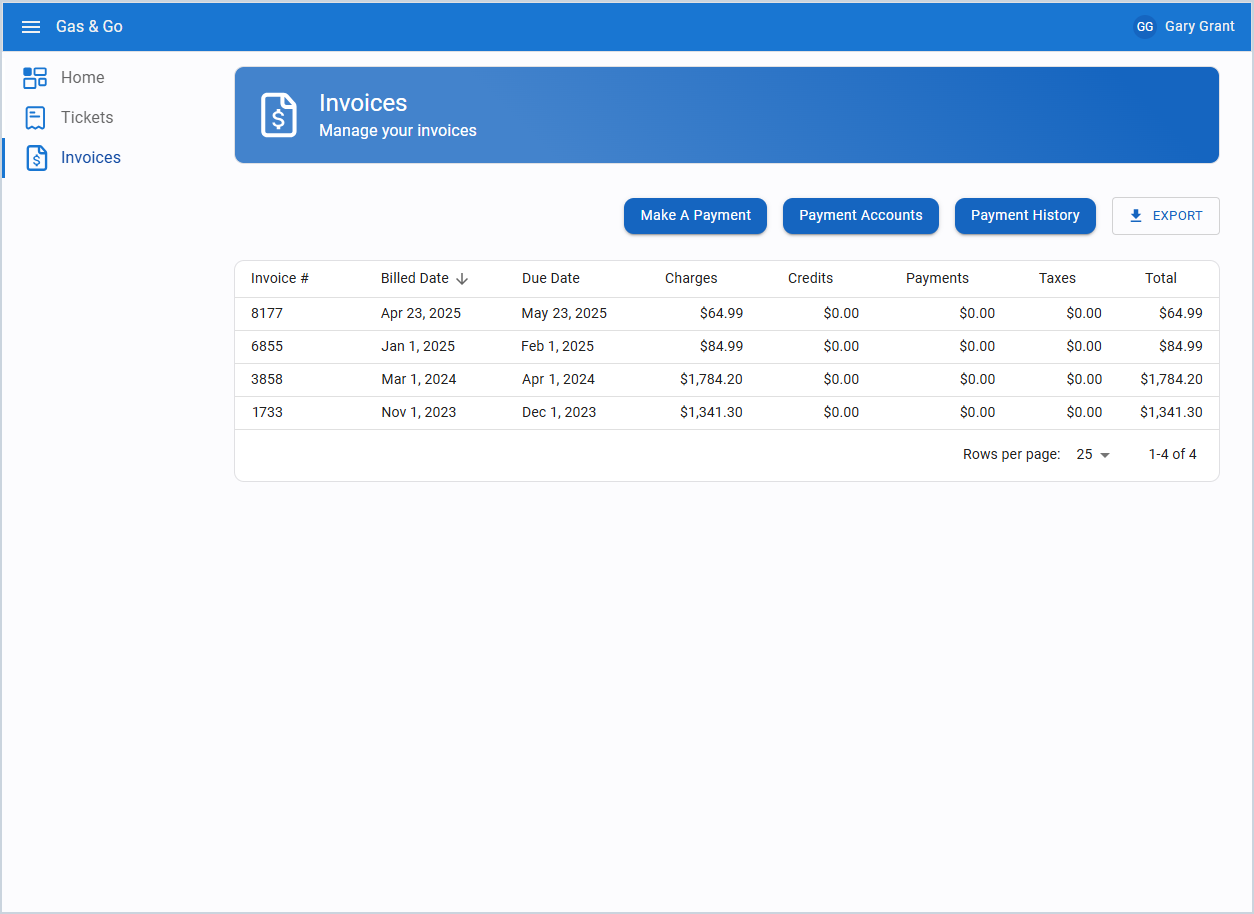Click the Make A Payment button
The image size is (1254, 914).
[695, 215]
